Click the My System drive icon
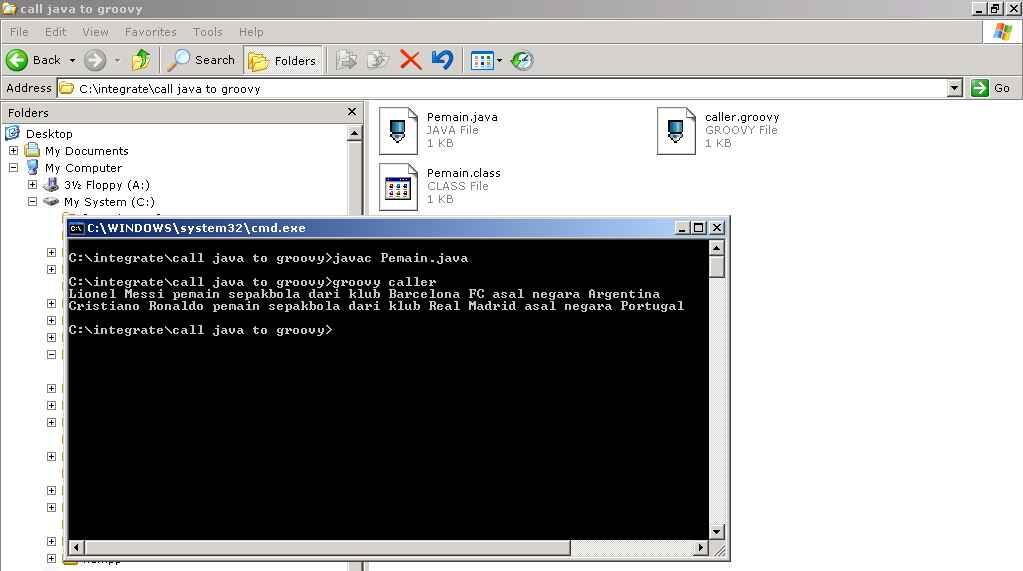 tap(51, 202)
